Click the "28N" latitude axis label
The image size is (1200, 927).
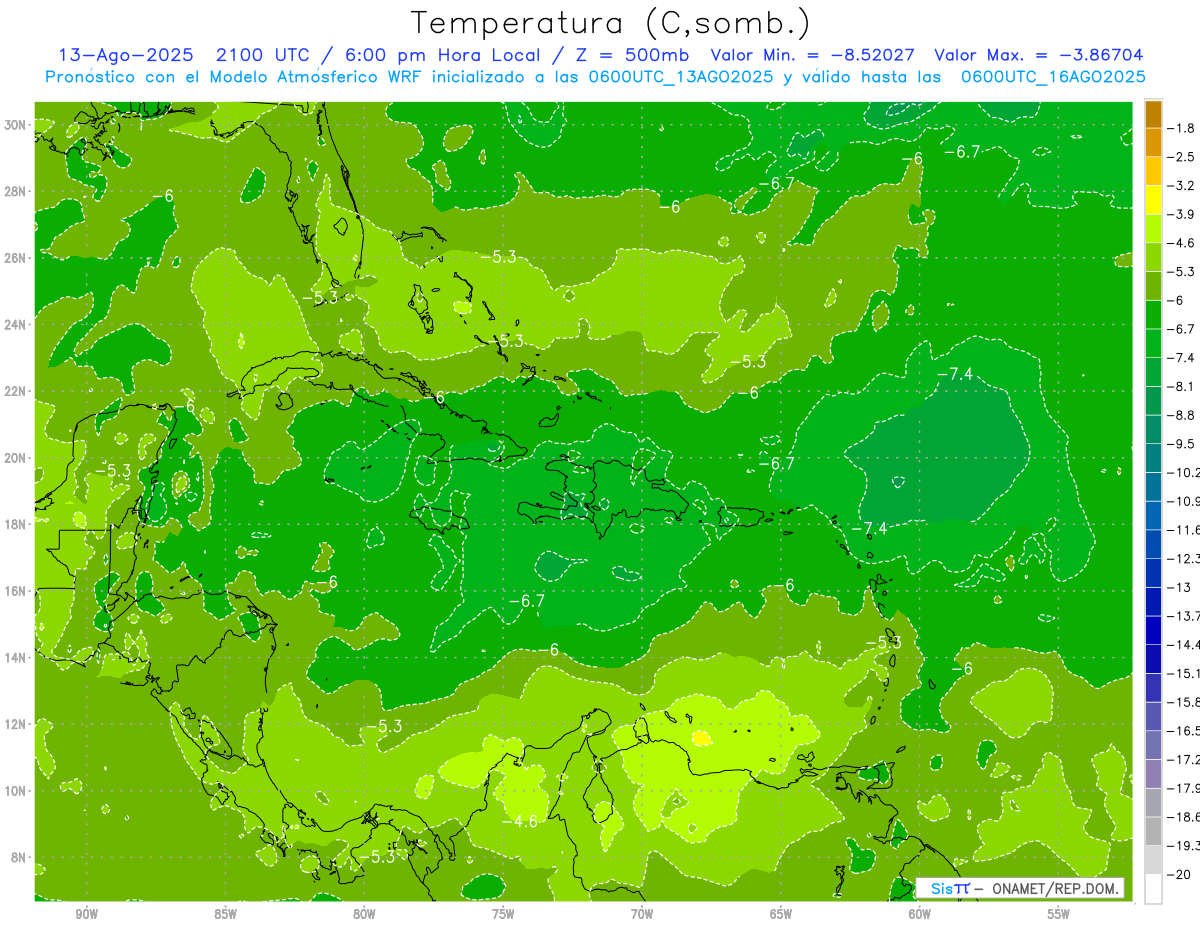[x=15, y=191]
